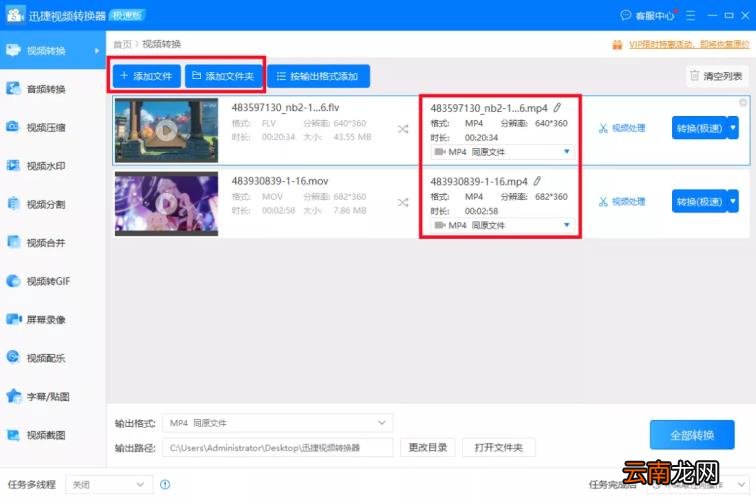Image resolution: width=756 pixels, height=501 pixels.
Task: Open the 视频转换 sidebar section
Action: point(53,50)
